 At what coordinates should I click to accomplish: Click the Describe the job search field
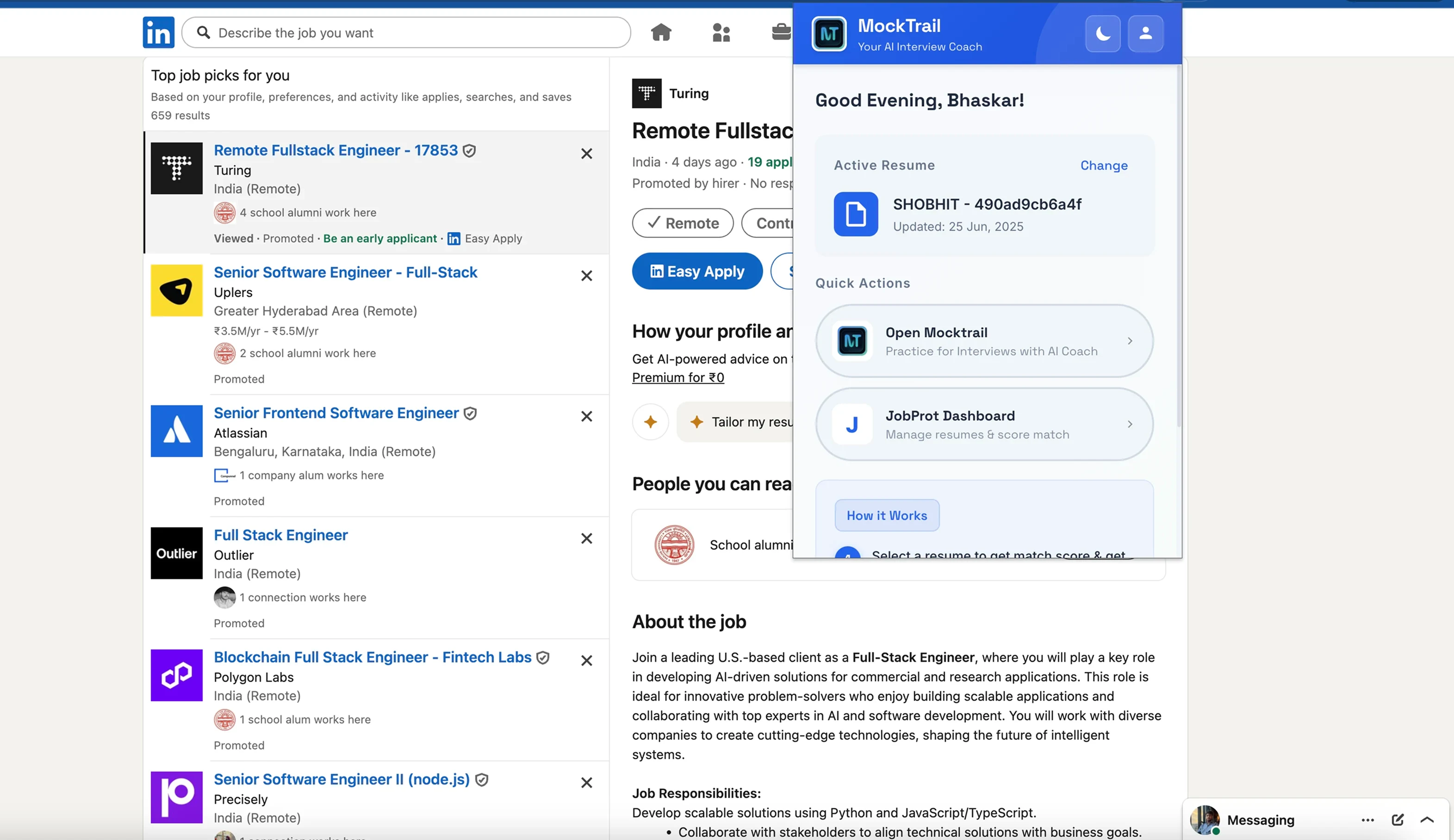(406, 32)
